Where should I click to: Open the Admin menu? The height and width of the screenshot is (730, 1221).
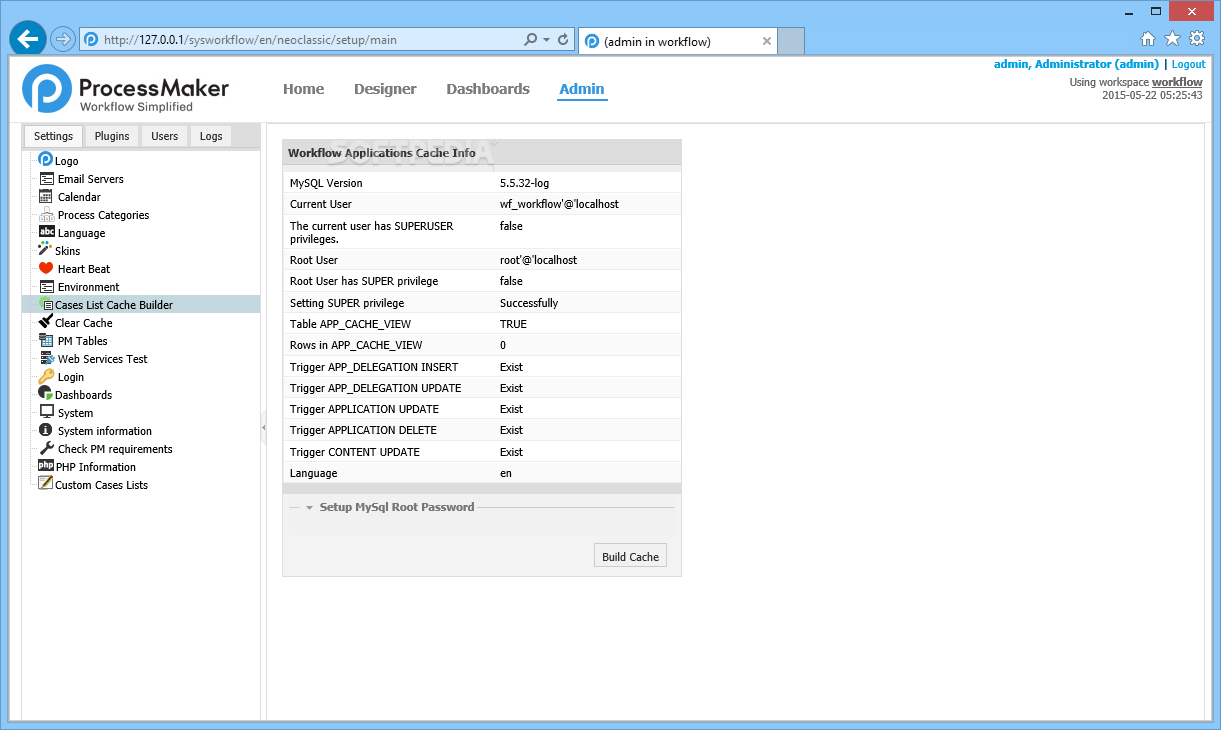[x=582, y=89]
